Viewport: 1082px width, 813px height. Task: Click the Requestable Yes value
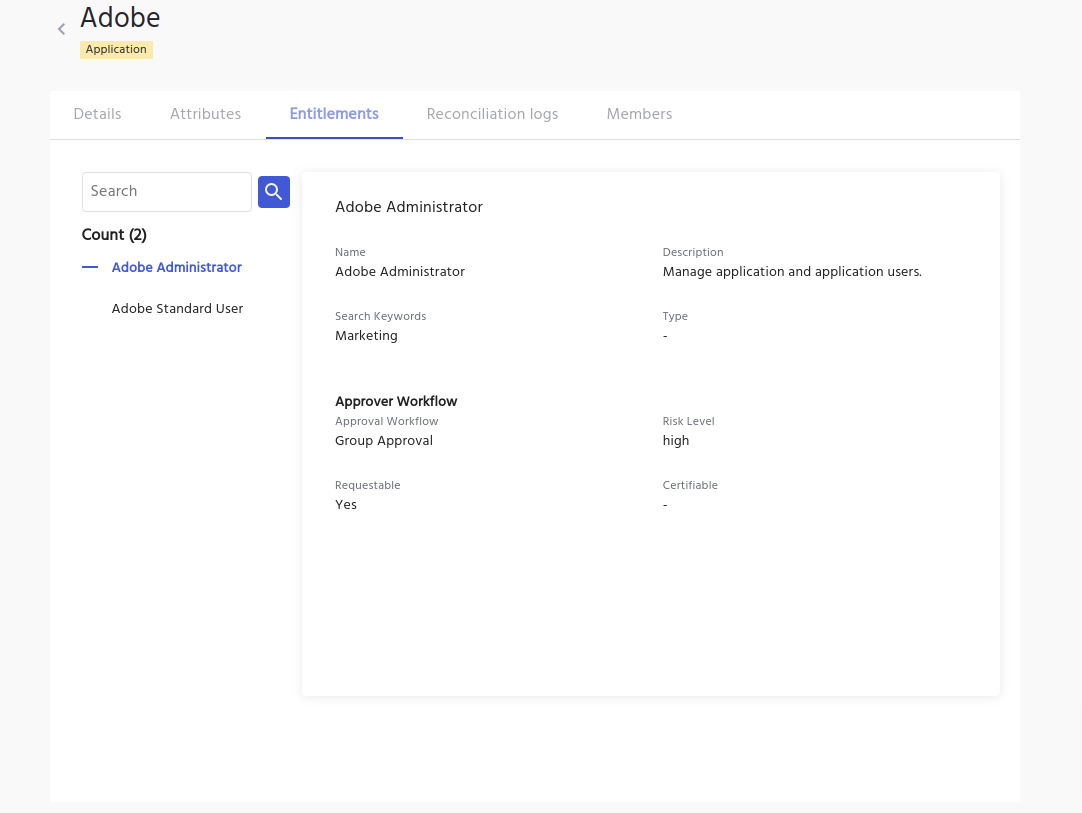(346, 505)
